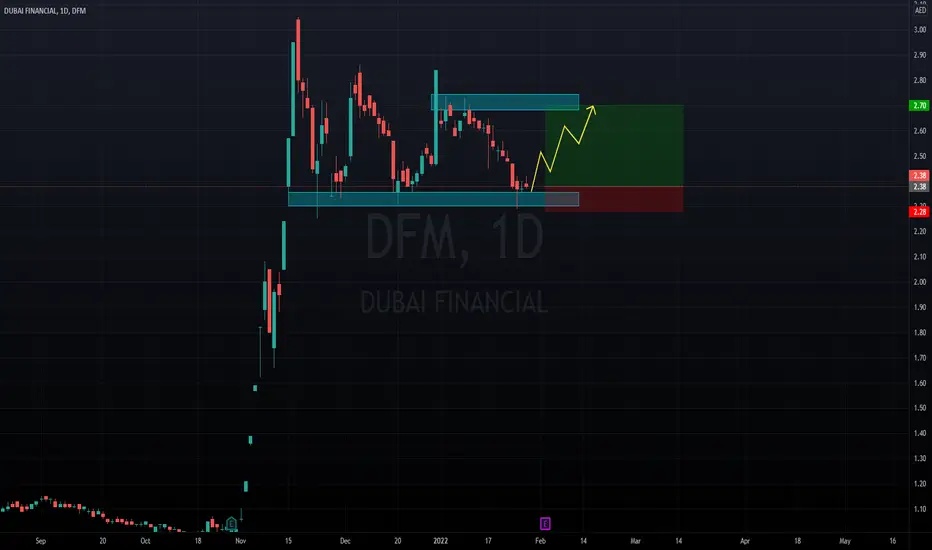Click the DUBAI FINANCIAL, 1D, DFM symbol title
932x550 pixels.
coord(45,11)
